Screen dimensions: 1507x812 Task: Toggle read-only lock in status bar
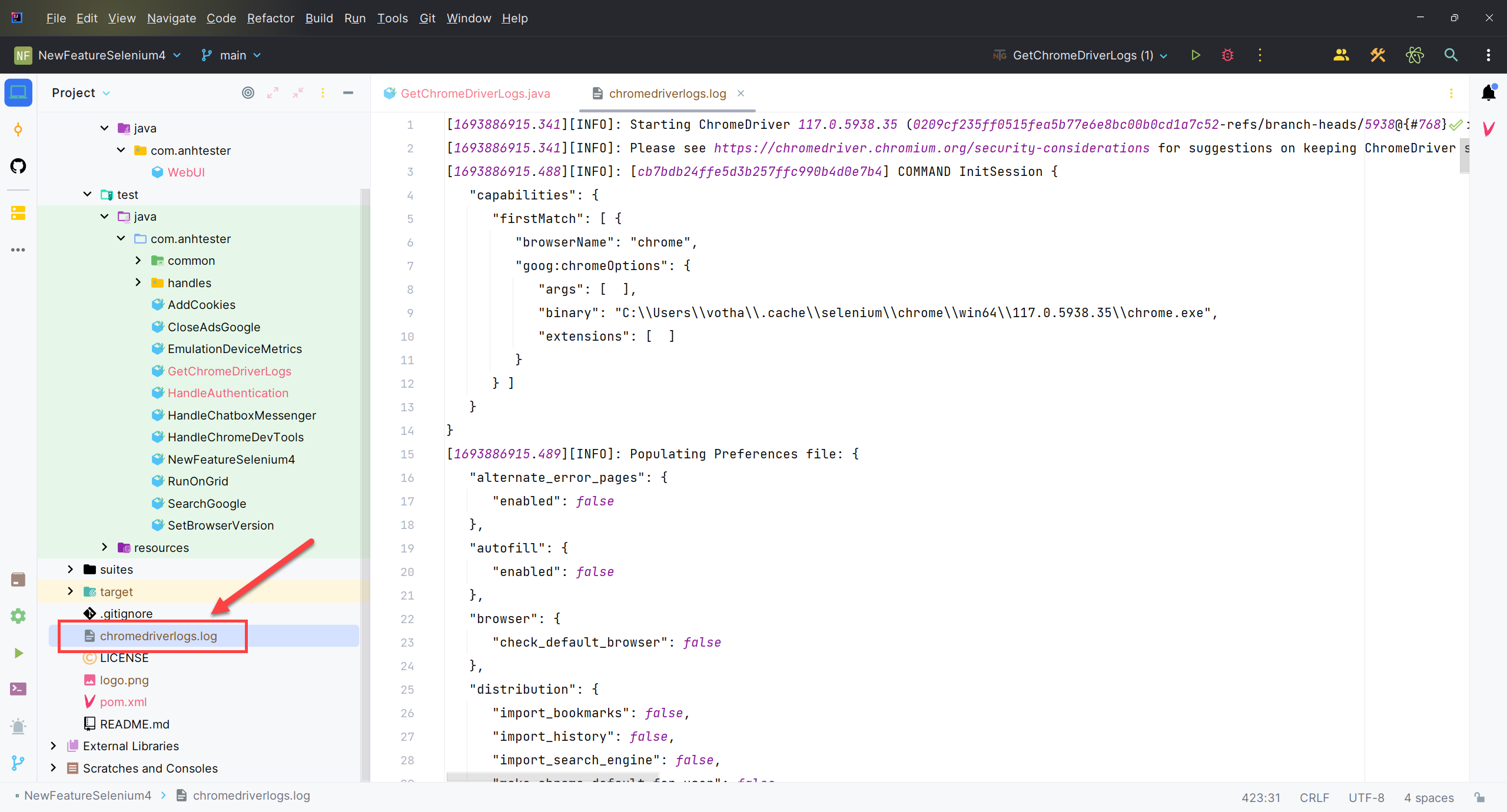(1480, 797)
